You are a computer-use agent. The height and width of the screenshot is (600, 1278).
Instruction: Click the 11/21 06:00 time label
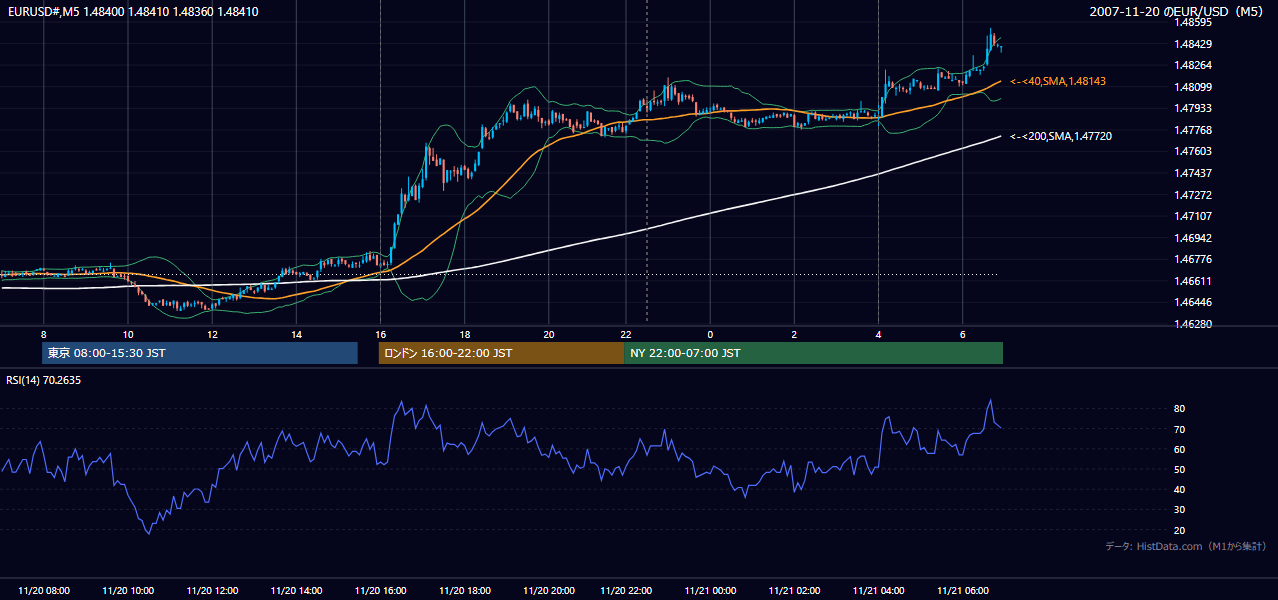962,591
